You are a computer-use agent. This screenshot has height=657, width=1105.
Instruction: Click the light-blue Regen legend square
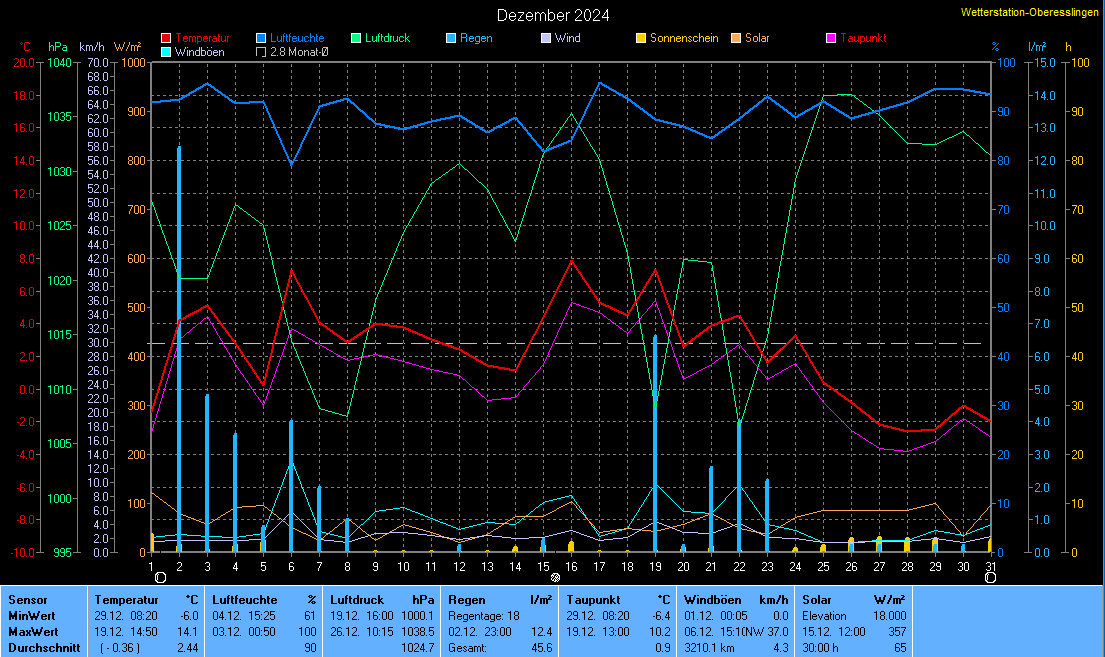coord(451,38)
